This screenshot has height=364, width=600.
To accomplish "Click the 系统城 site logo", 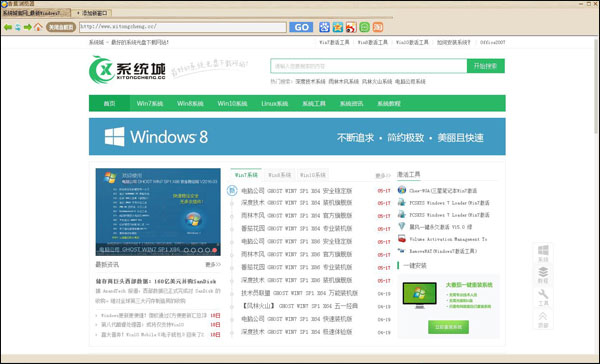I will (x=127, y=70).
